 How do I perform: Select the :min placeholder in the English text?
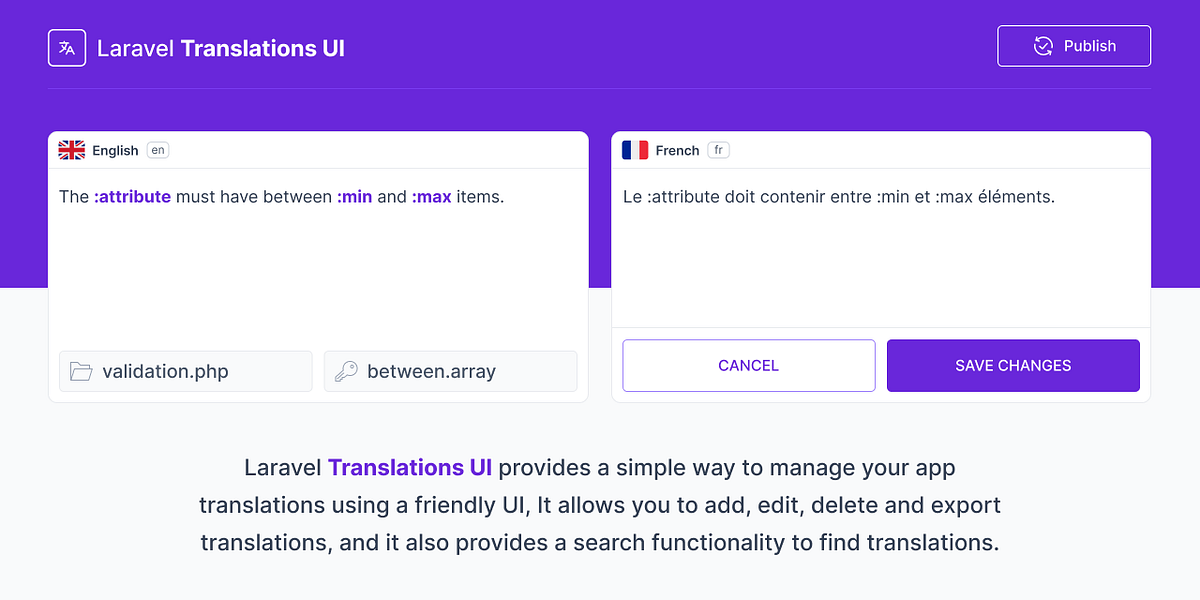pos(356,197)
